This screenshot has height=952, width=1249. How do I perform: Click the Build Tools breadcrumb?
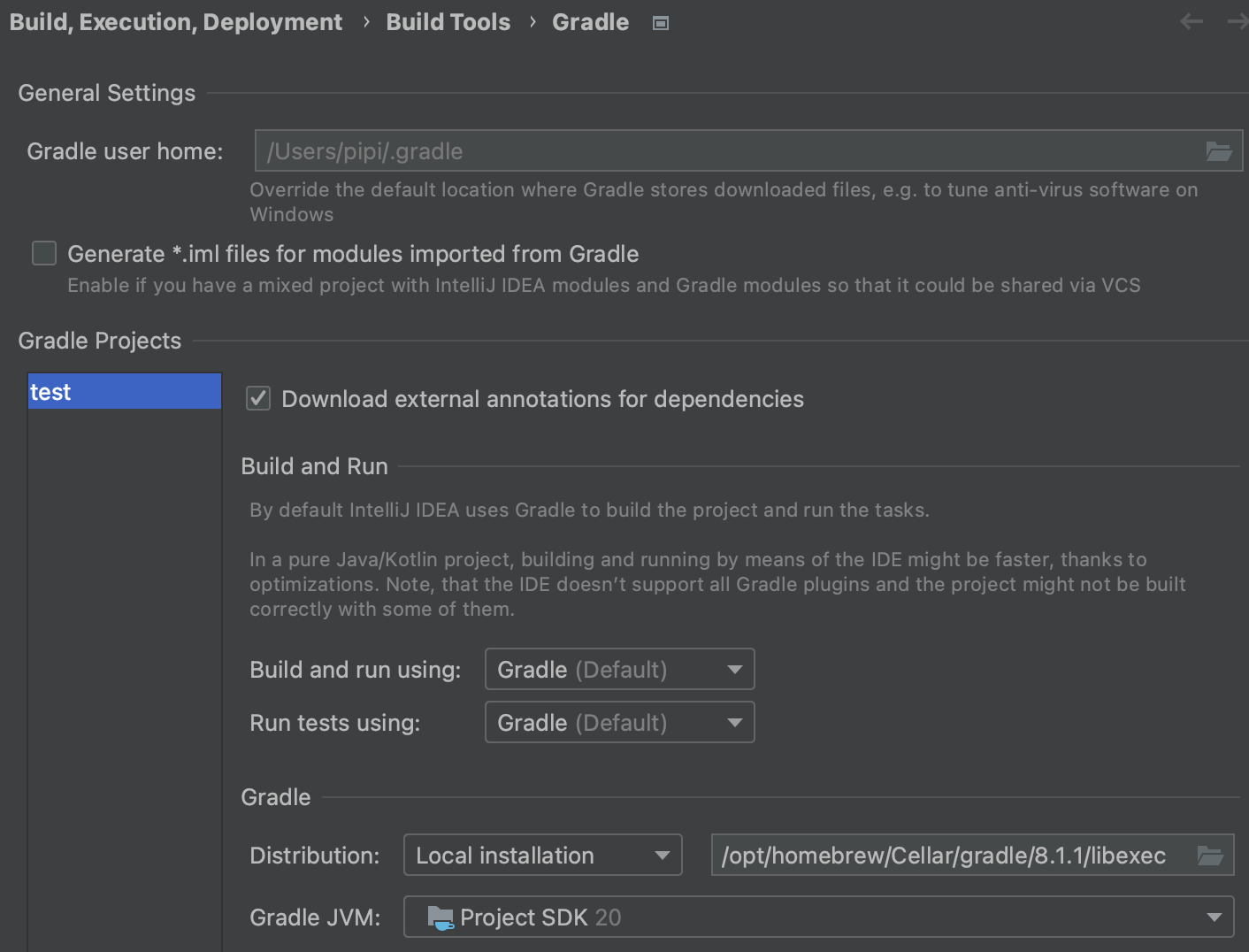448,22
